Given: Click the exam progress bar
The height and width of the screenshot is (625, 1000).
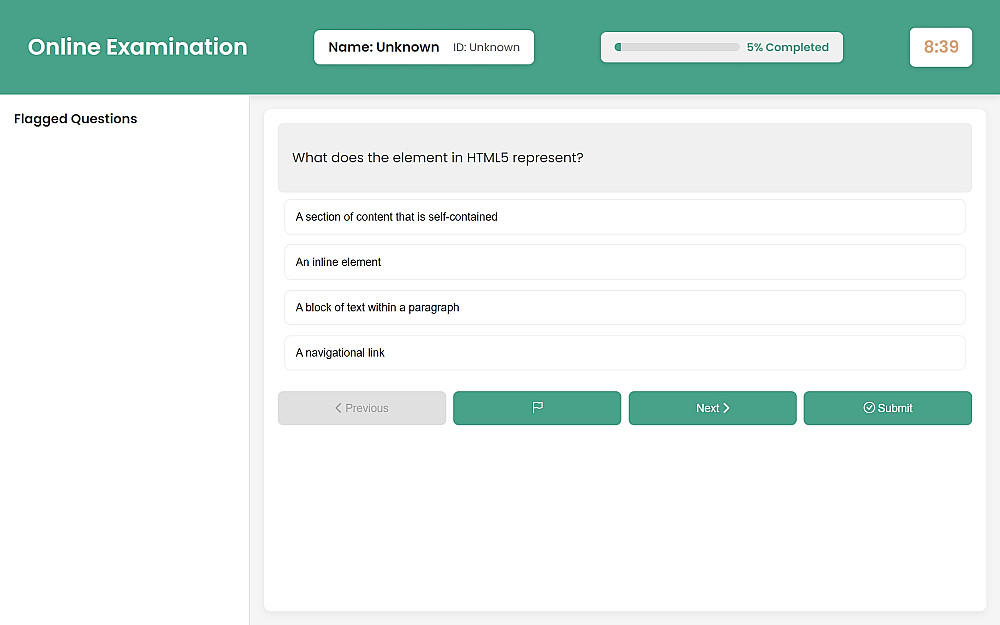Looking at the screenshot, I should pos(677,47).
